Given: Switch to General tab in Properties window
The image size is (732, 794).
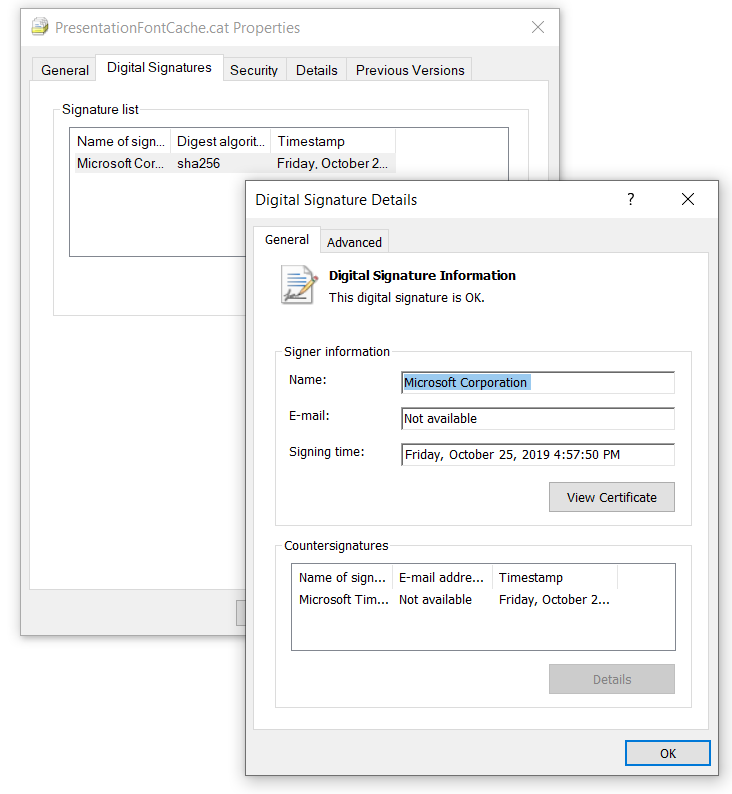Looking at the screenshot, I should [x=65, y=70].
